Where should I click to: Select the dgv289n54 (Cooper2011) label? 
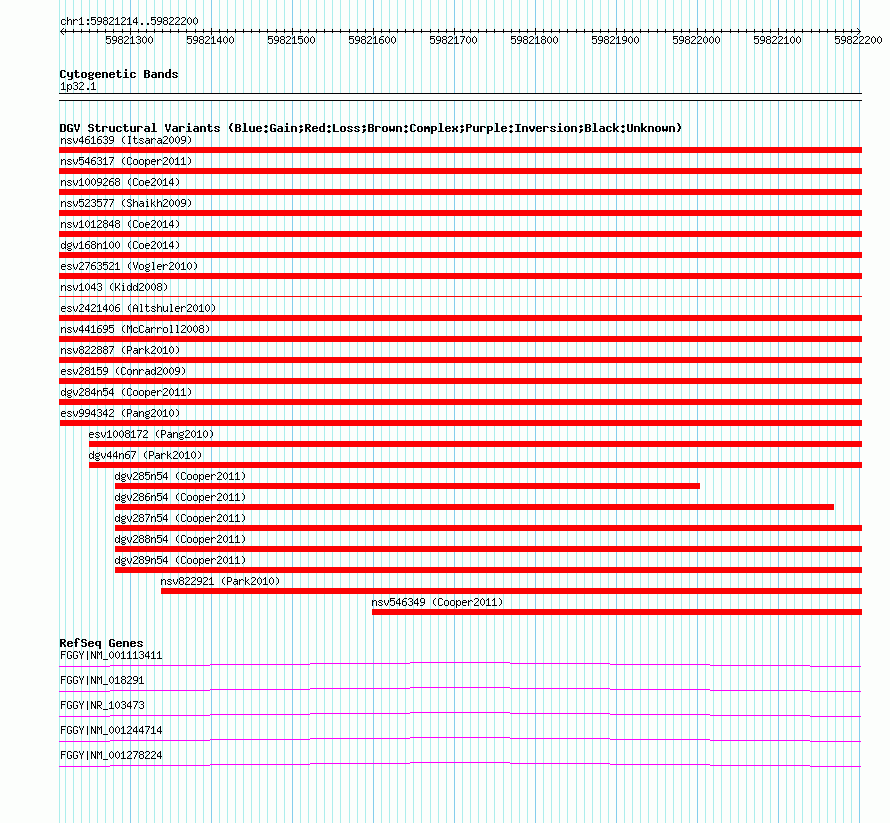(180, 560)
